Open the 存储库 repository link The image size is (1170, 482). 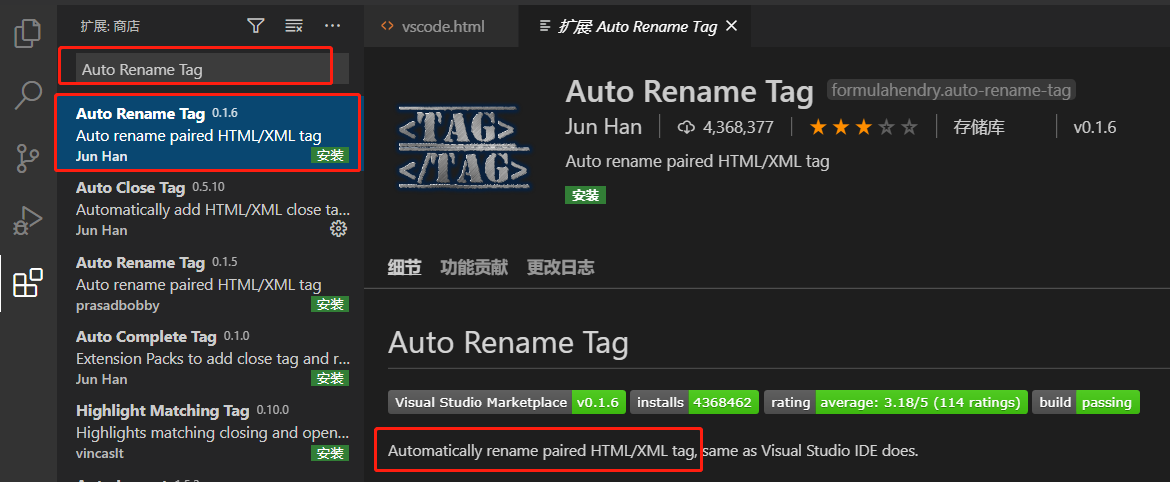point(979,128)
